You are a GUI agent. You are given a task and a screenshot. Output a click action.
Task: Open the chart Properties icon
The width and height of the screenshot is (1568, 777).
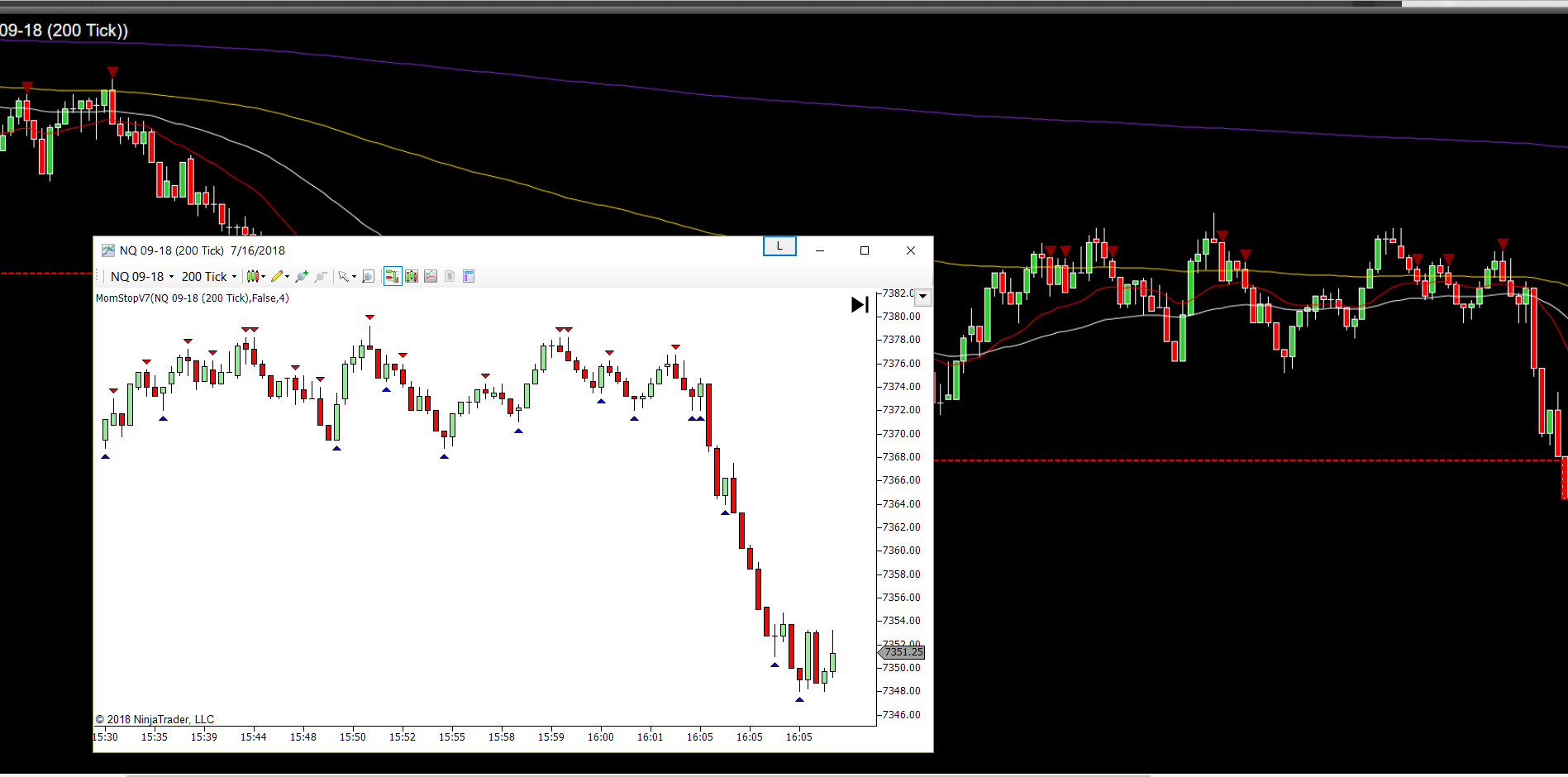tap(469, 276)
